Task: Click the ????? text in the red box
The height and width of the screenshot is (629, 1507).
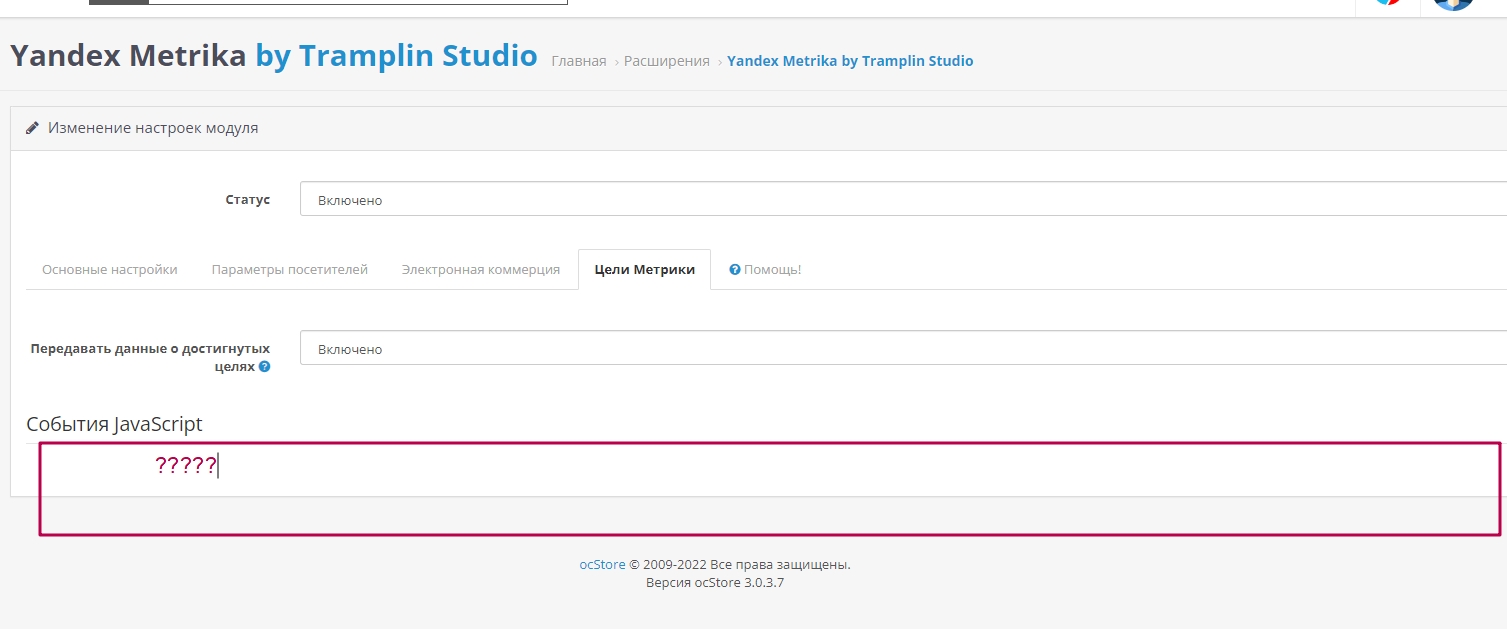Action: (186, 465)
